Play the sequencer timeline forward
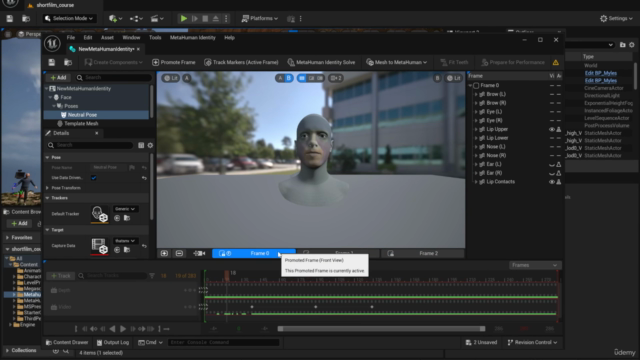This screenshot has width=640, height=360. click(122, 329)
